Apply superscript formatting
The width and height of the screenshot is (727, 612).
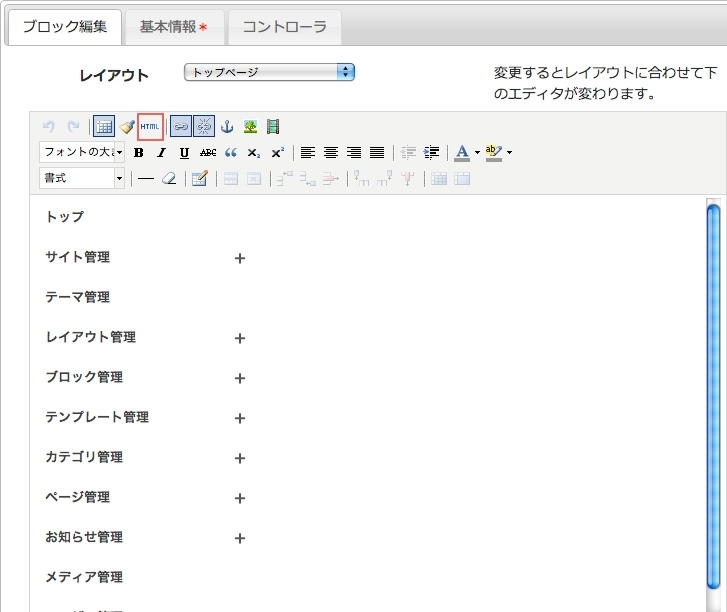coord(277,153)
